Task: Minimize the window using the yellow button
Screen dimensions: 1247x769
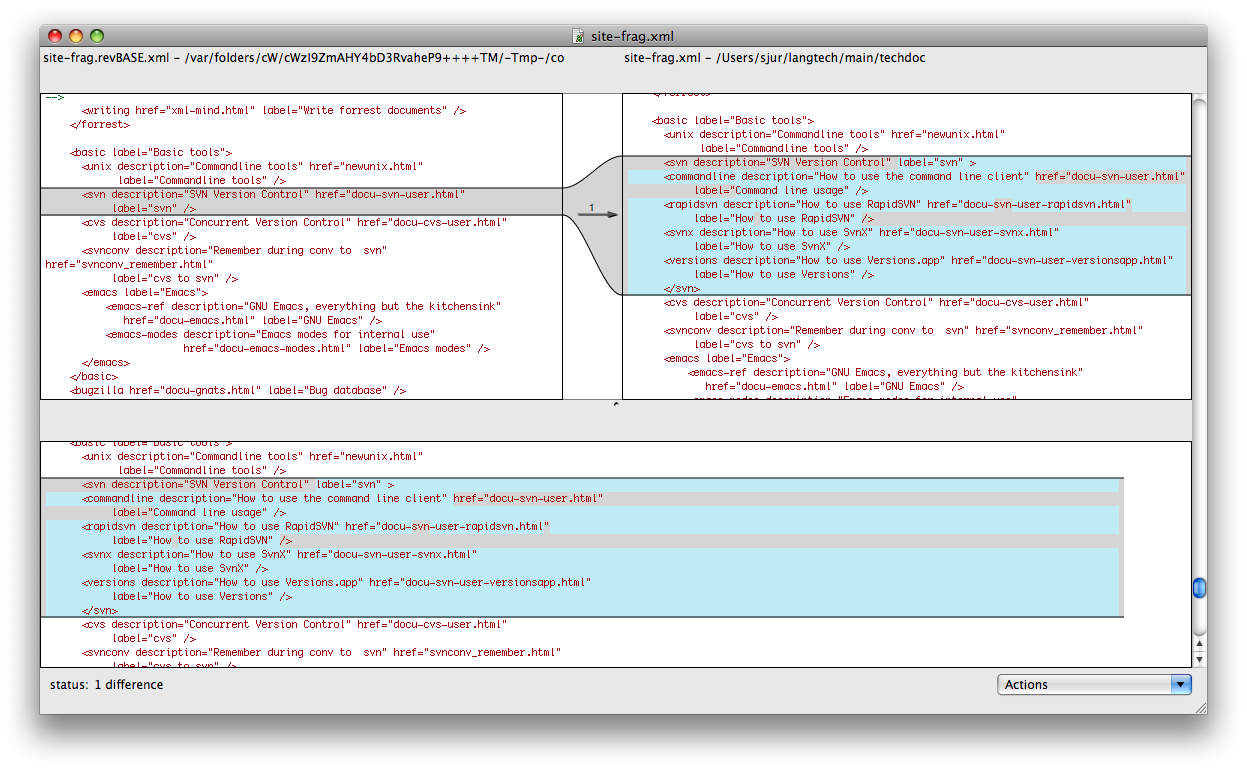Action: (x=75, y=36)
